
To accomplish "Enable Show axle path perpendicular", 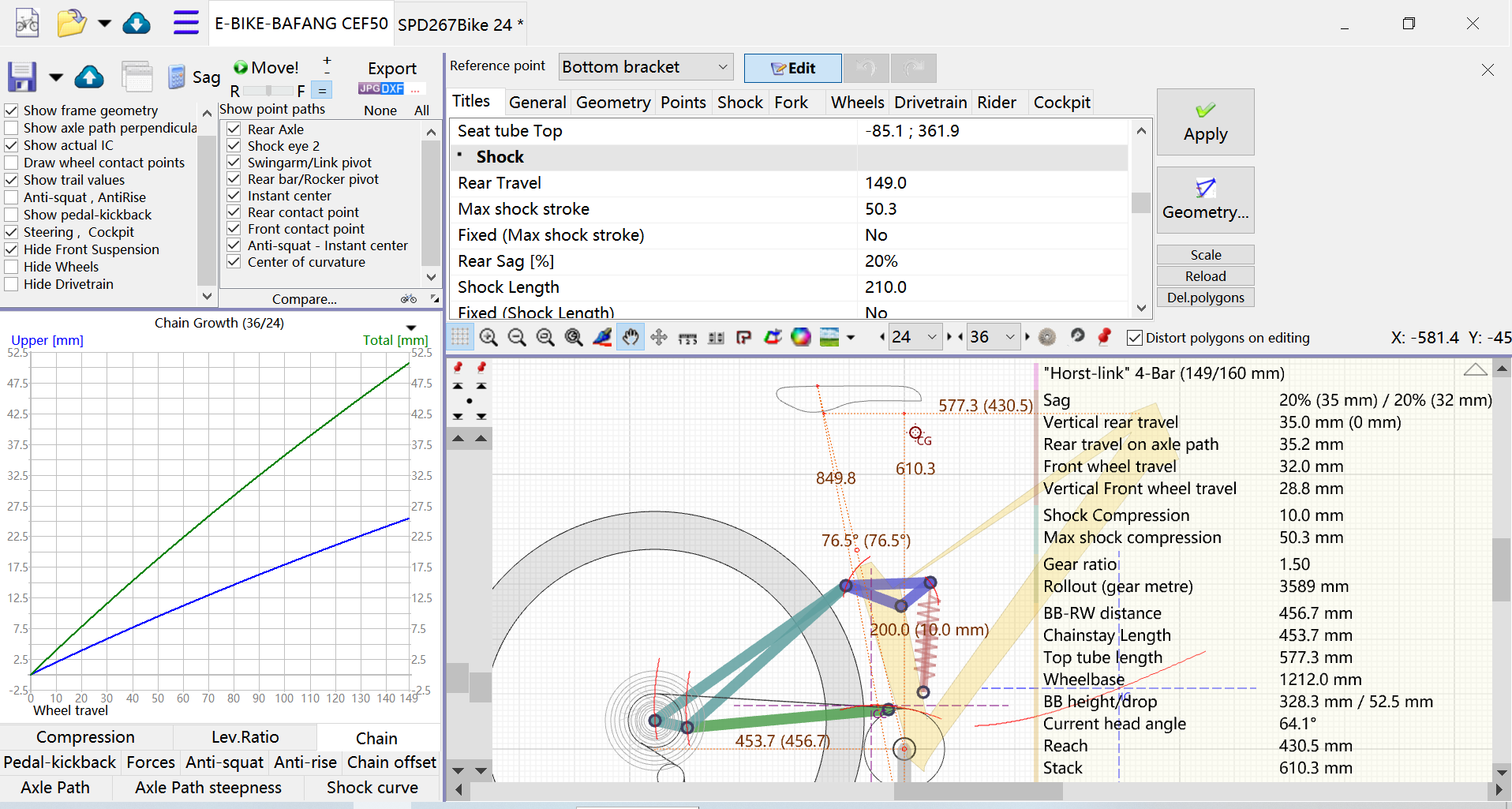I will (x=12, y=128).
